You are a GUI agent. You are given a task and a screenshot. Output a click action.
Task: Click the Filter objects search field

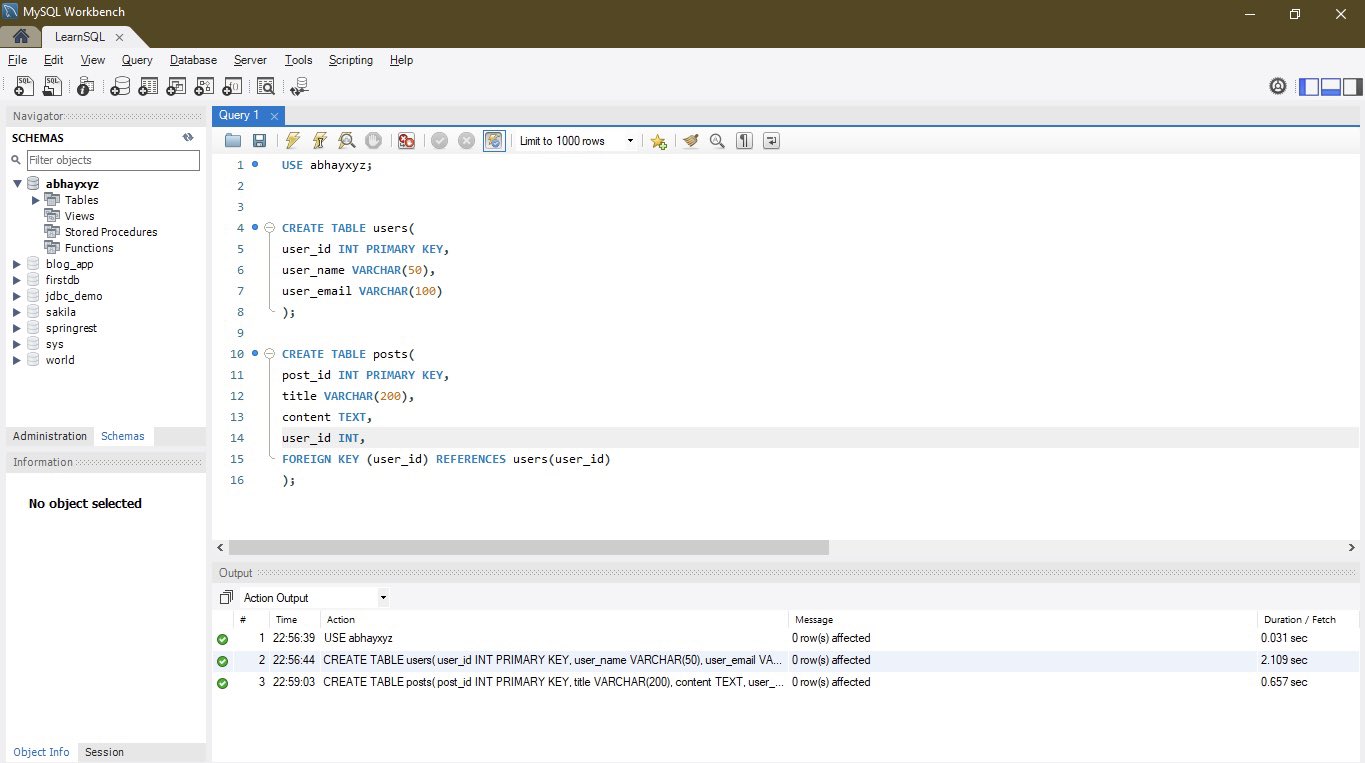(112, 160)
